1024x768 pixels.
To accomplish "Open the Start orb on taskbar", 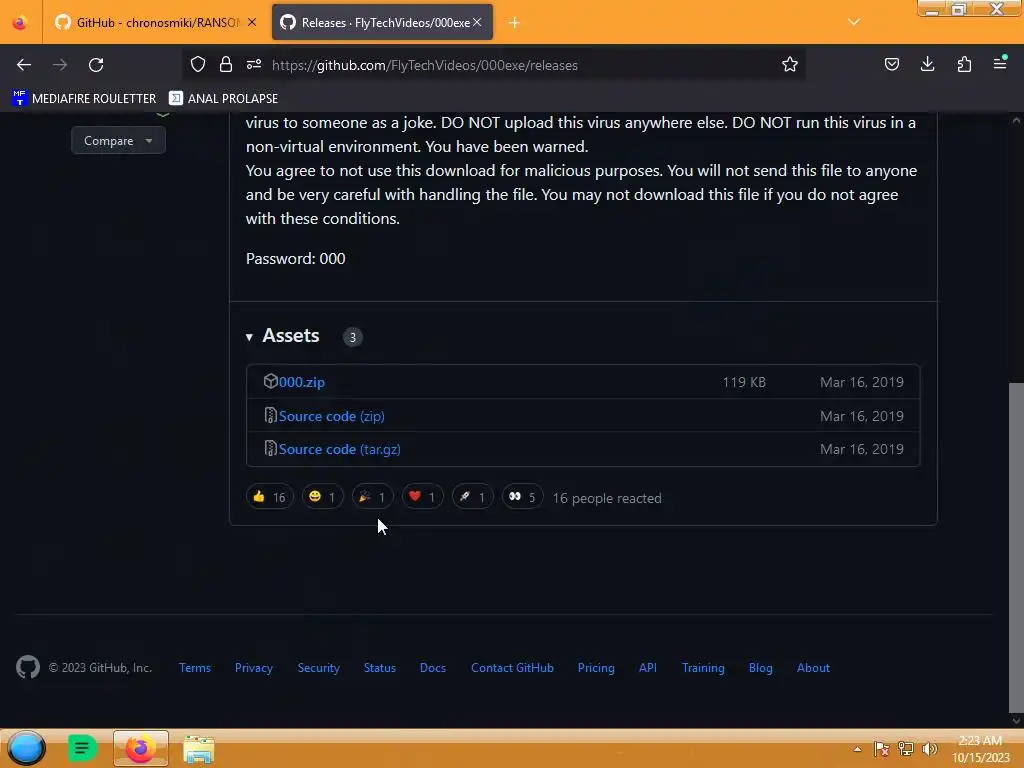I will click(x=26, y=748).
